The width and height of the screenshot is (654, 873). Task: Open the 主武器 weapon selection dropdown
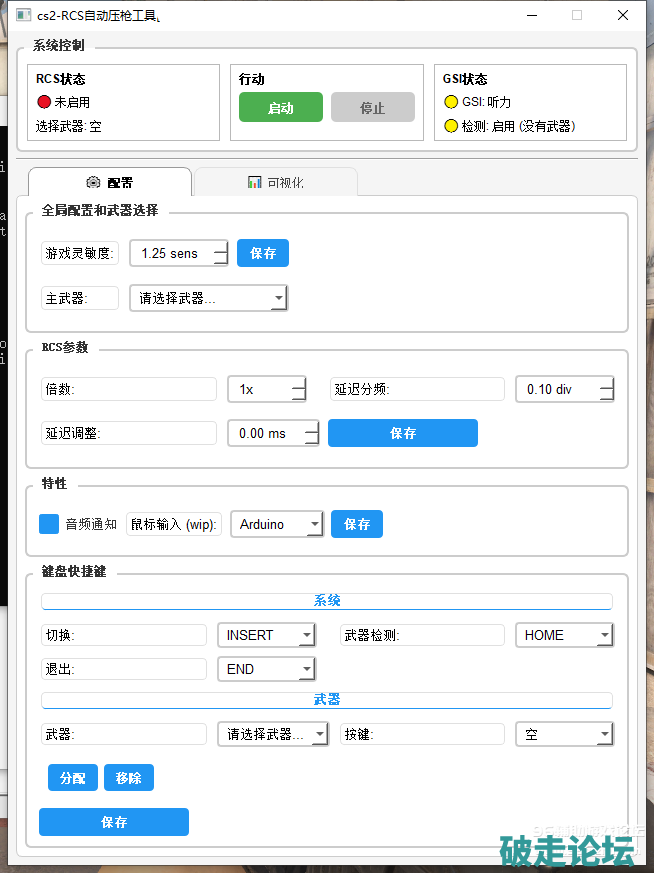208,298
